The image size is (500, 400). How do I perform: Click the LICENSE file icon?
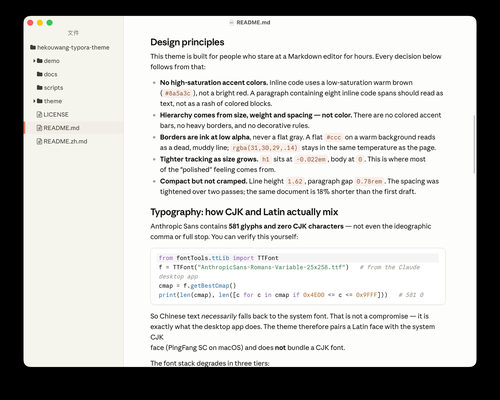pos(39,114)
